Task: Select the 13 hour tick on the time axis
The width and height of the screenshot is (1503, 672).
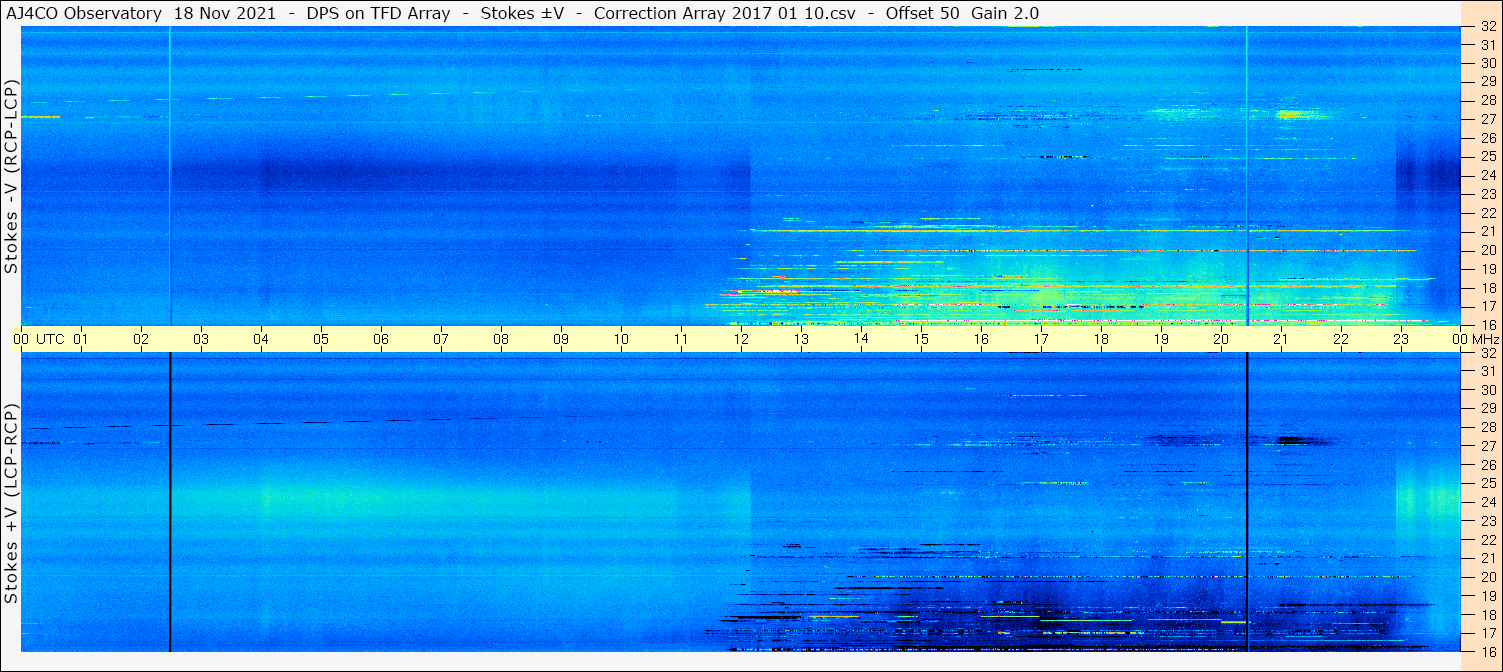Action: click(x=801, y=339)
